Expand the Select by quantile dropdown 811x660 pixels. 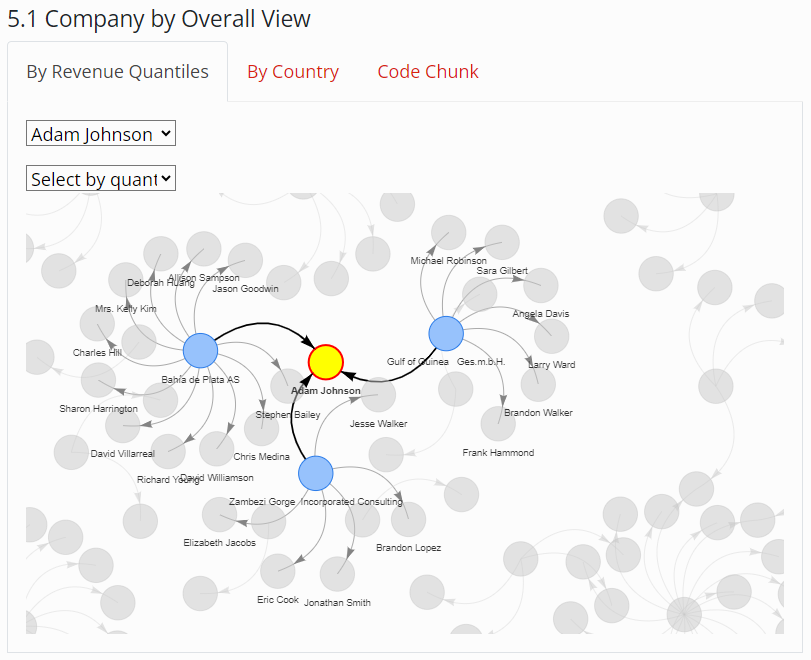(x=101, y=179)
